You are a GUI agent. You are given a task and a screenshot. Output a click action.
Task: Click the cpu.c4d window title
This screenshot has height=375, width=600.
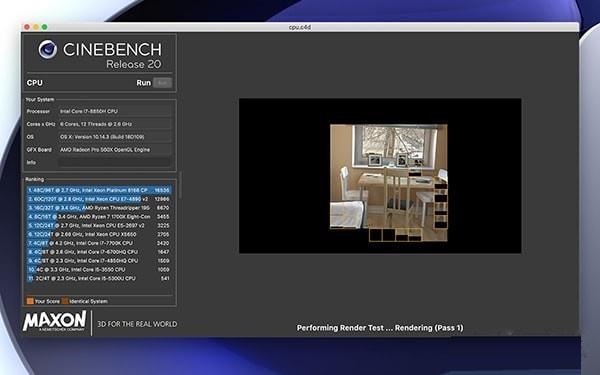coord(300,27)
